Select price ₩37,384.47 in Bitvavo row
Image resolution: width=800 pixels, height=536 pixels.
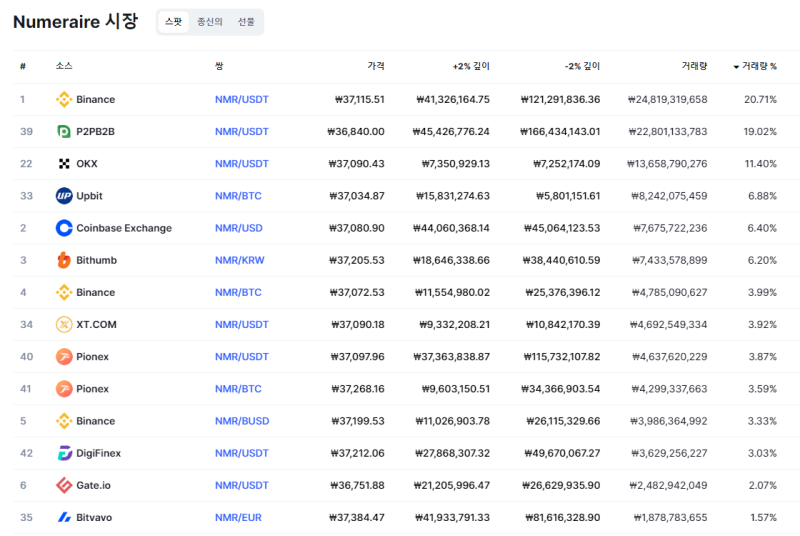357,517
